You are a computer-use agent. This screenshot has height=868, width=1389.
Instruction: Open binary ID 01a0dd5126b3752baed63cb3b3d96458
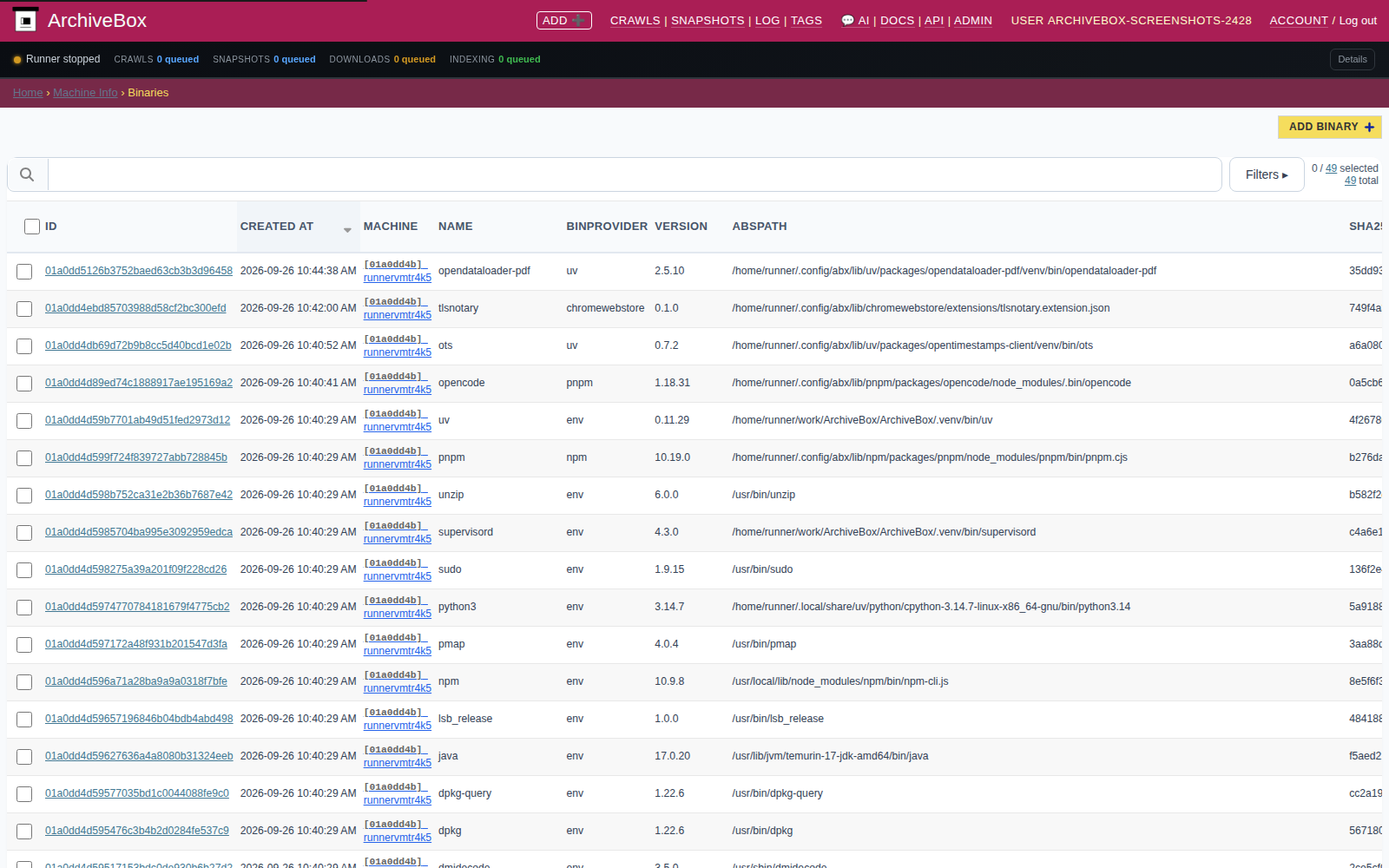point(139,271)
